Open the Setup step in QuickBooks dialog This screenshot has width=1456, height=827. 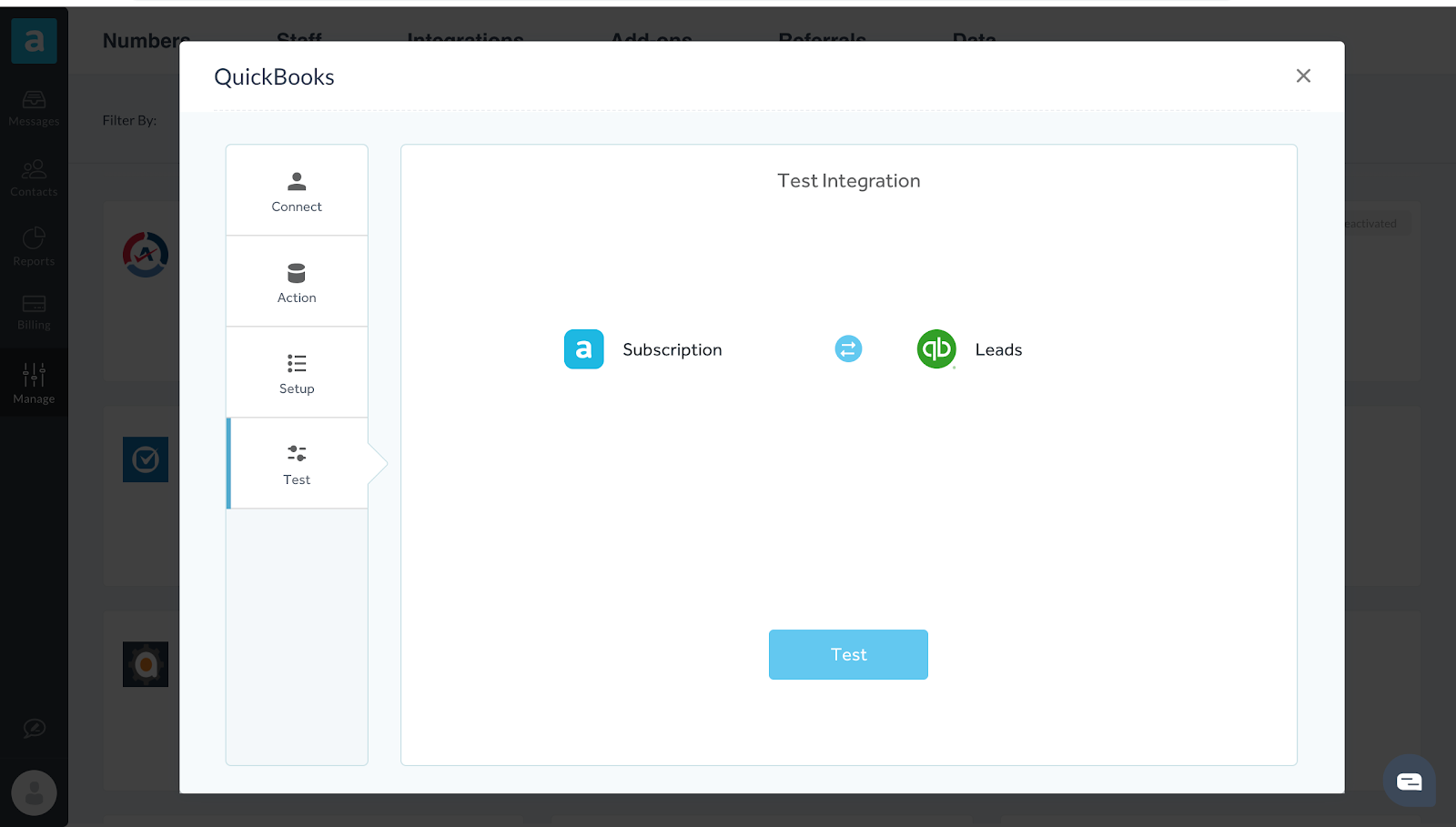[297, 372]
